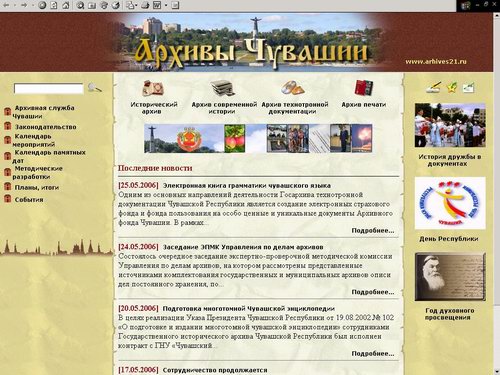Click the envelope note icon in right sidebar

(x=468, y=88)
